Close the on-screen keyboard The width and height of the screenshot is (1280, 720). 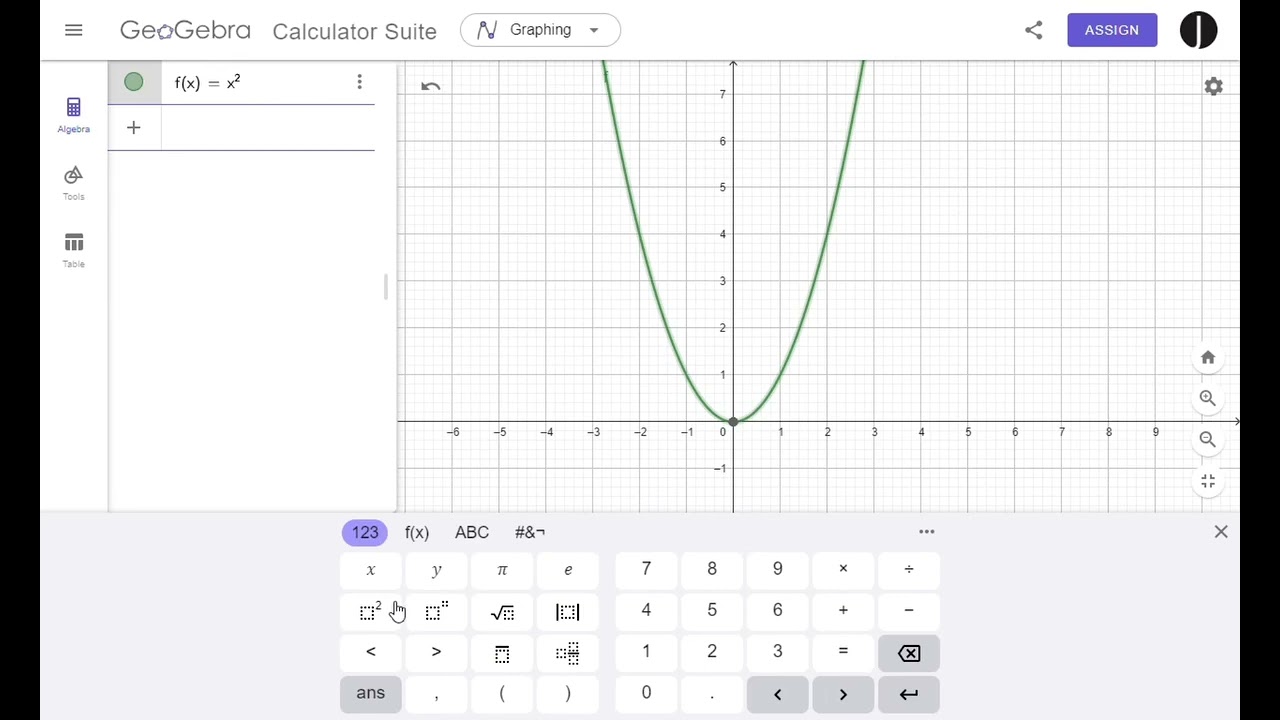pyautogui.click(x=1221, y=532)
